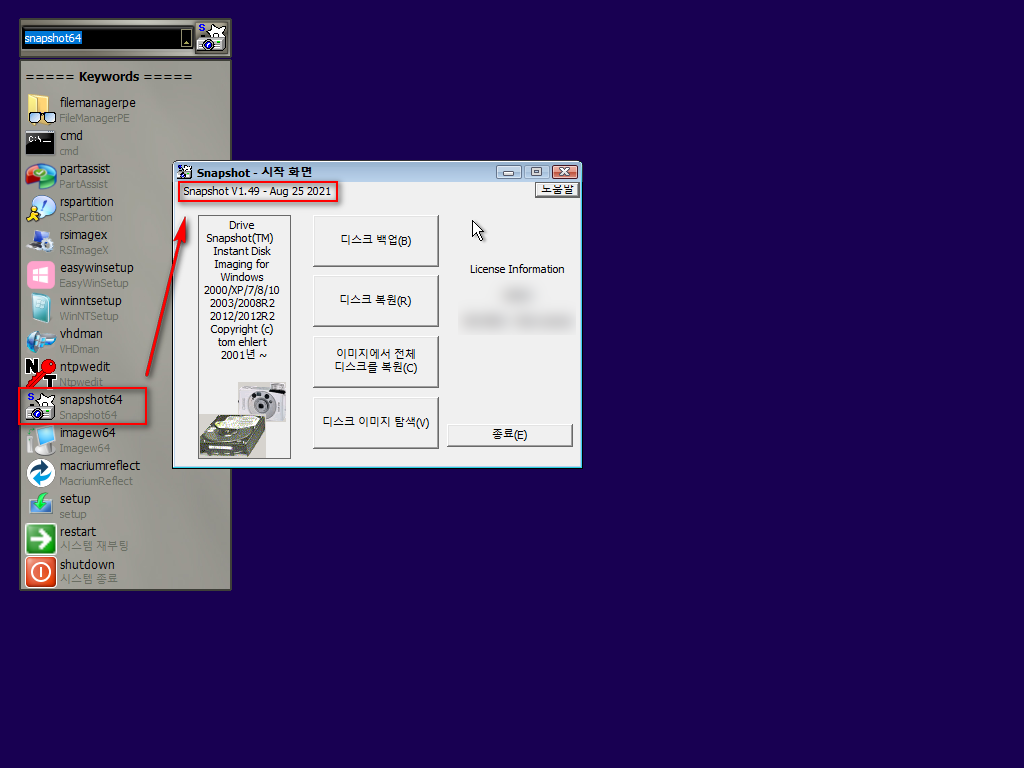Launch the snapshot64 camera icon in list
The image size is (1024, 768).
(x=40, y=406)
